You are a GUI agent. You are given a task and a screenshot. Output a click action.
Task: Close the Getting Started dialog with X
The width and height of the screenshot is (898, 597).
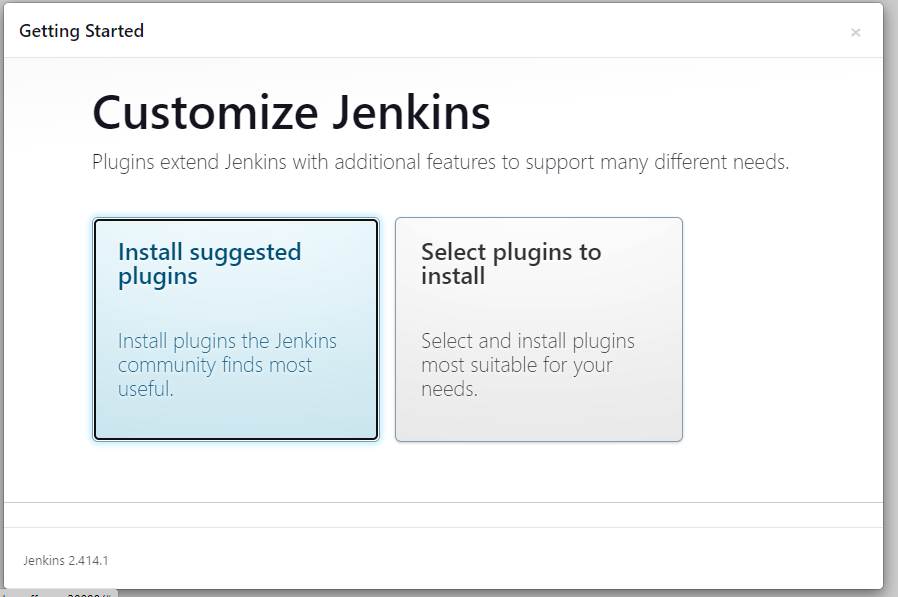(x=855, y=32)
